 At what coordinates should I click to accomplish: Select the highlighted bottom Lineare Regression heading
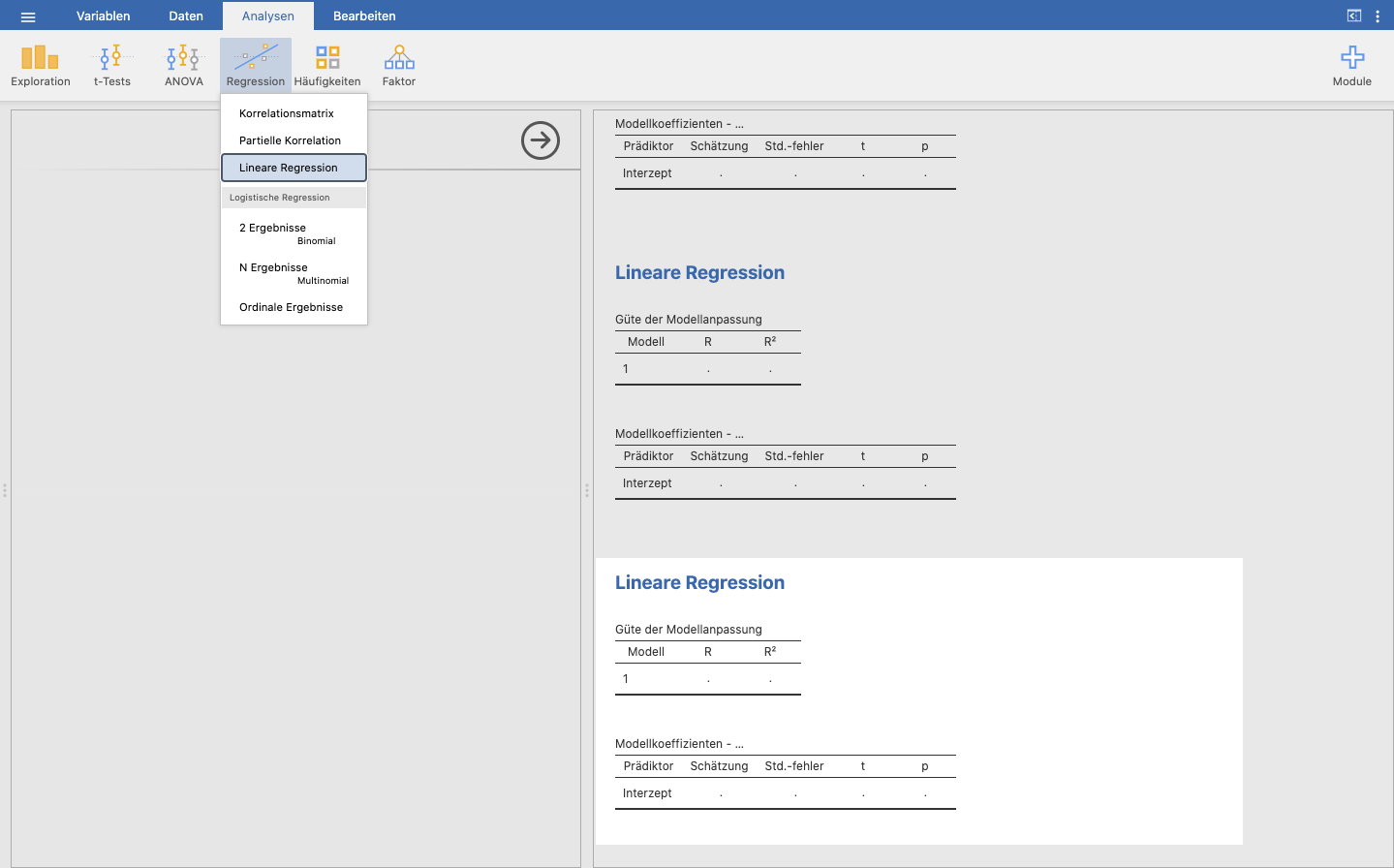point(699,582)
